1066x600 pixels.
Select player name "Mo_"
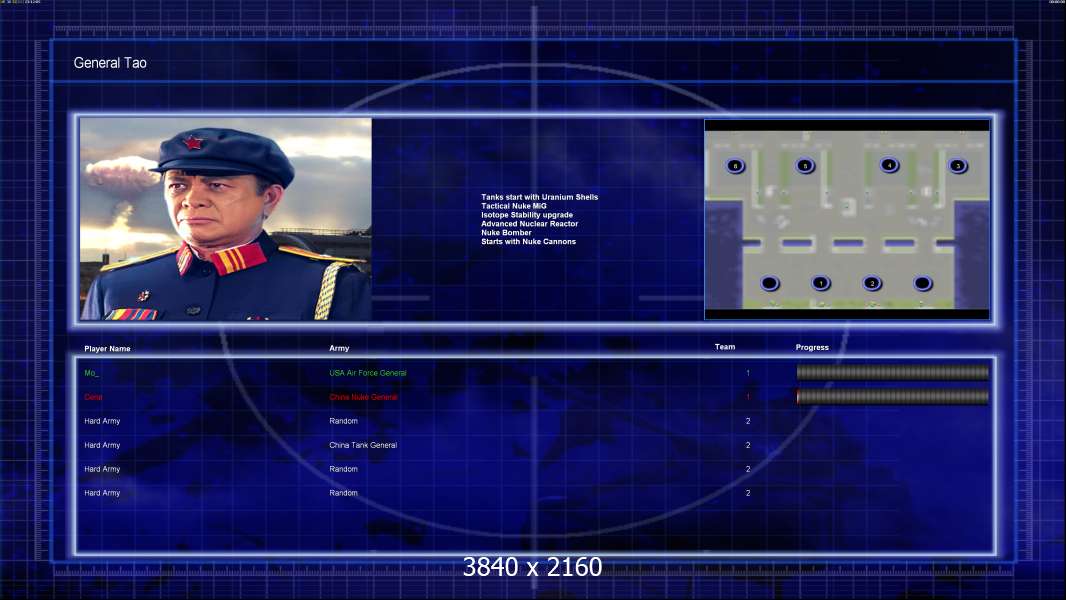(92, 373)
